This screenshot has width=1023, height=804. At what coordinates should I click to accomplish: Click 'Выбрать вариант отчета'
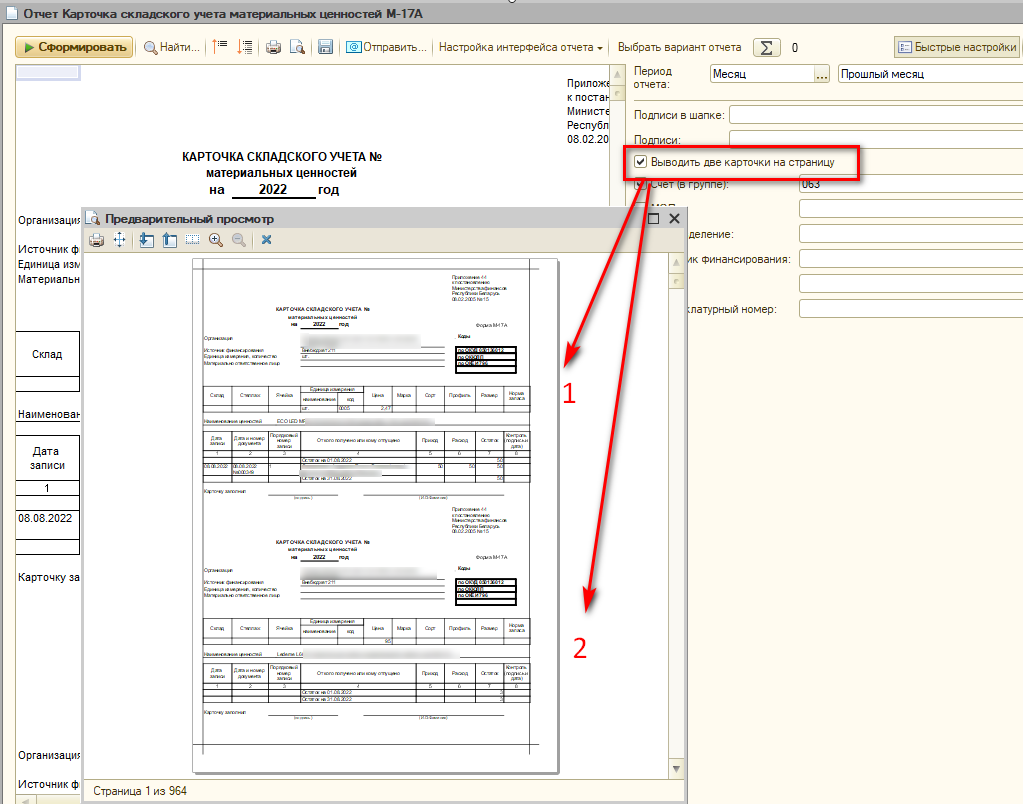[679, 47]
